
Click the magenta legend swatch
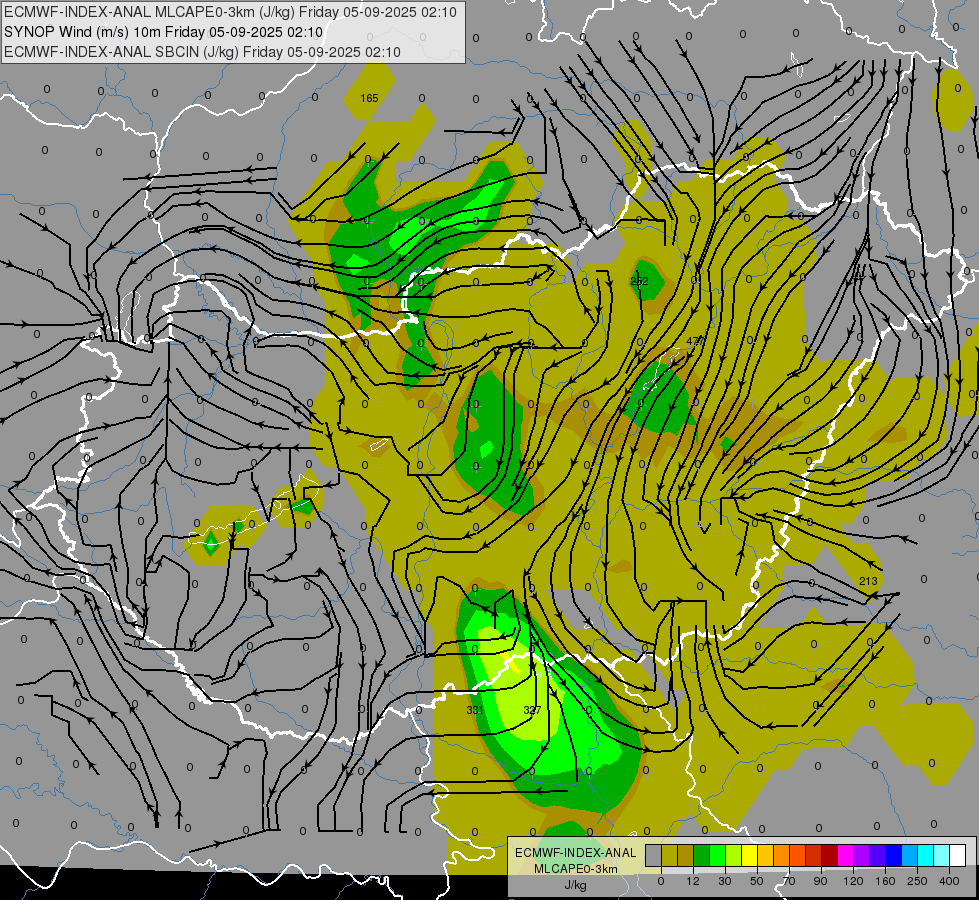[845, 855]
